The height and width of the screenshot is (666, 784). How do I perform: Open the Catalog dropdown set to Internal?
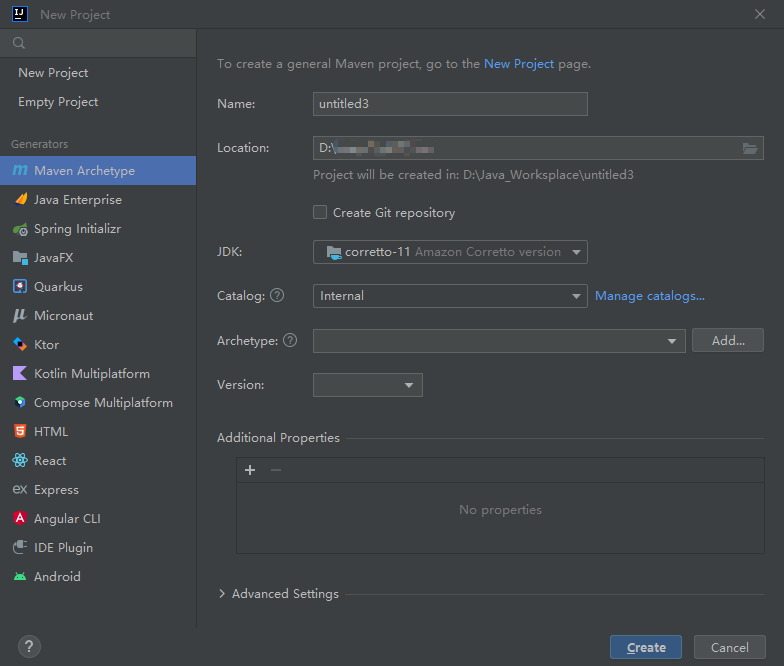click(450, 296)
